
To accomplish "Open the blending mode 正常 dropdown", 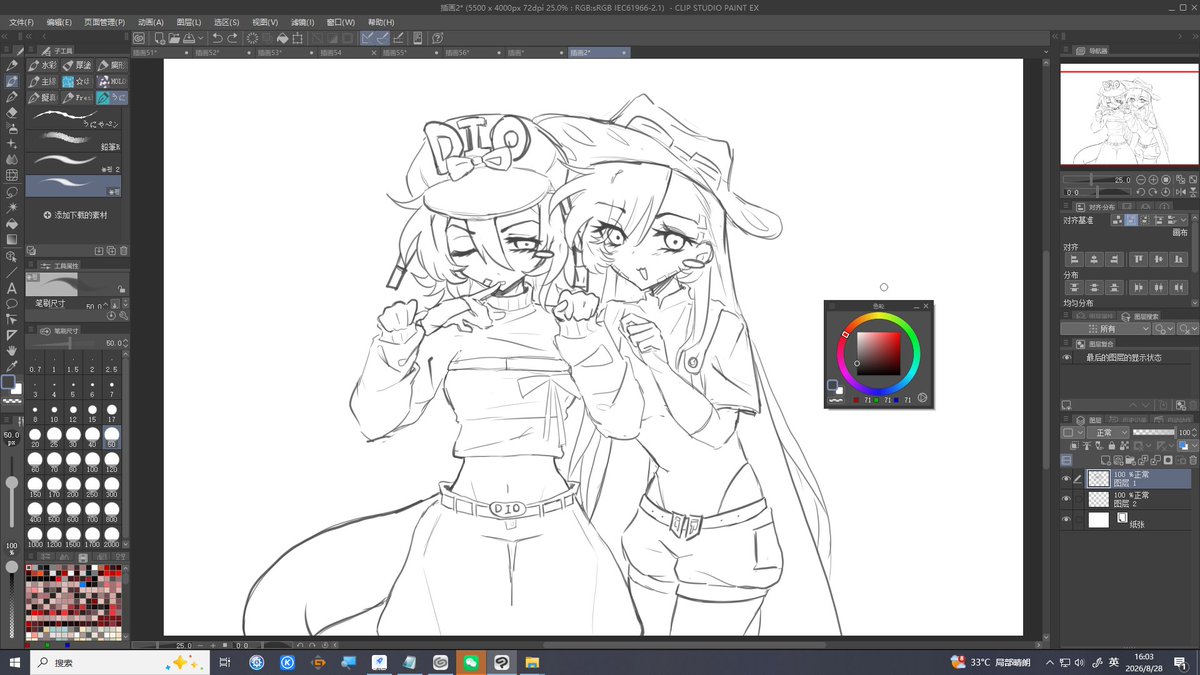I will tap(1106, 432).
